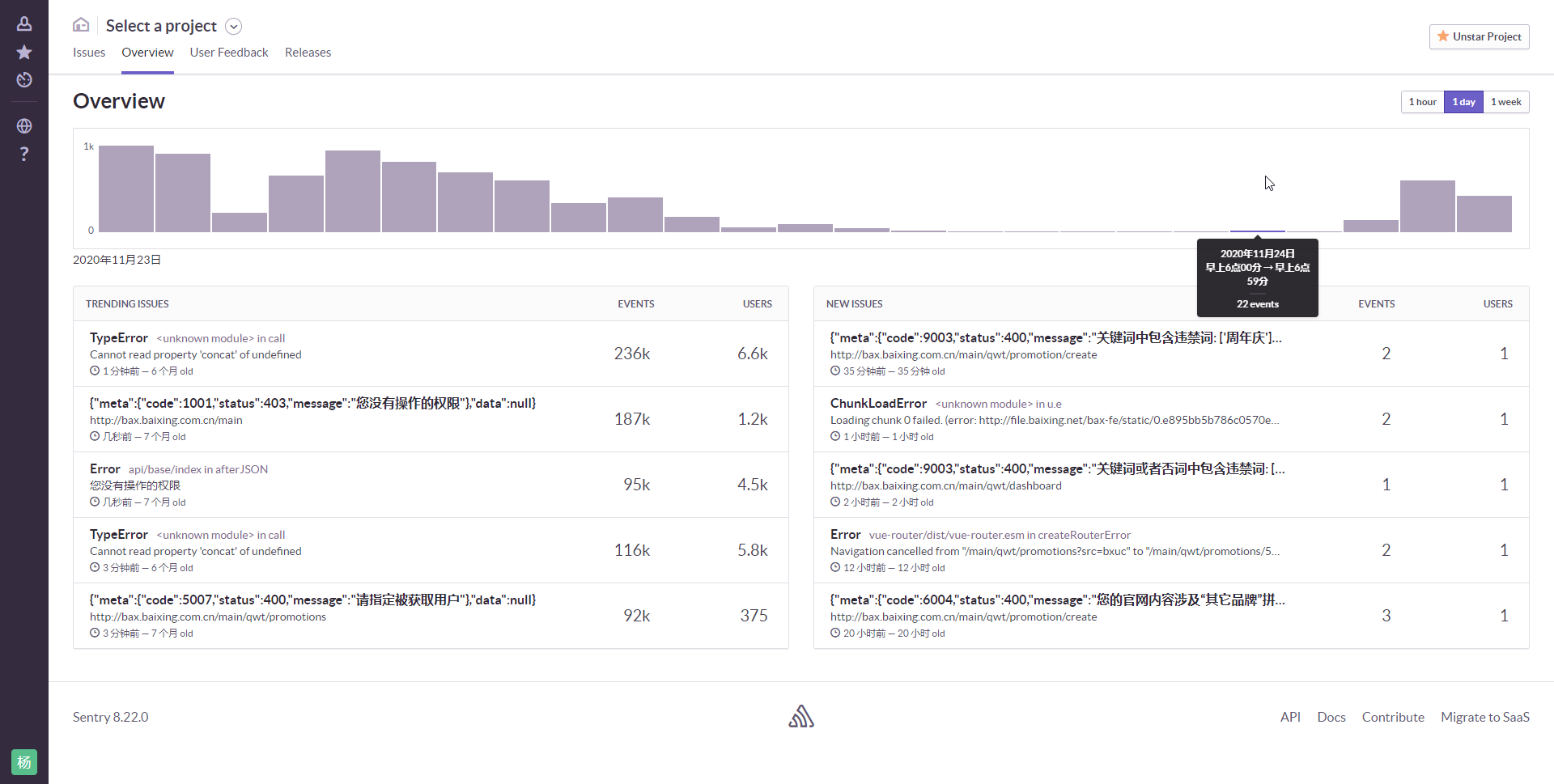The height and width of the screenshot is (784, 1554).
Task: Set chart period to 1 week
Action: coord(1505,102)
